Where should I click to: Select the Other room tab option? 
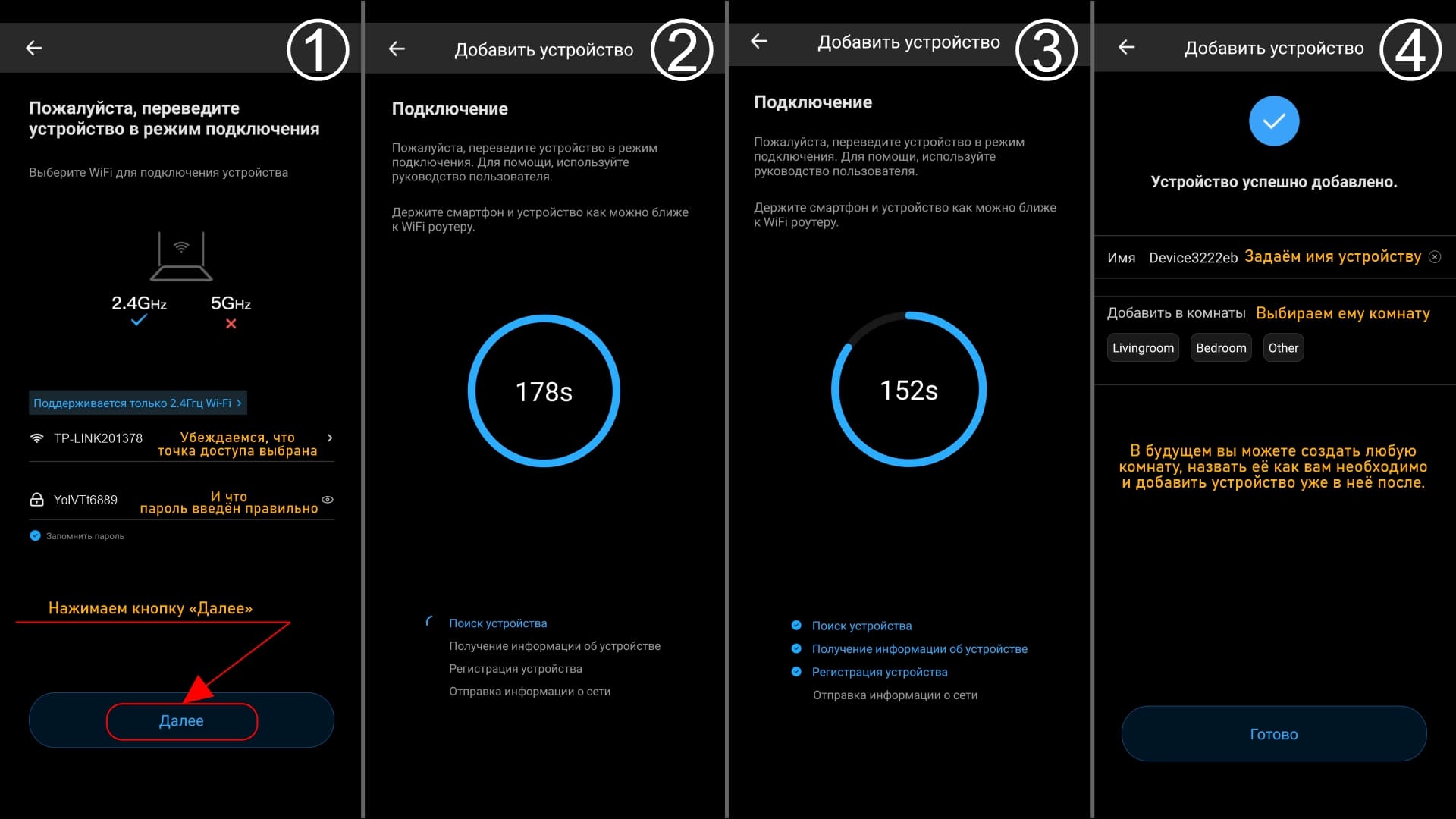point(1283,348)
